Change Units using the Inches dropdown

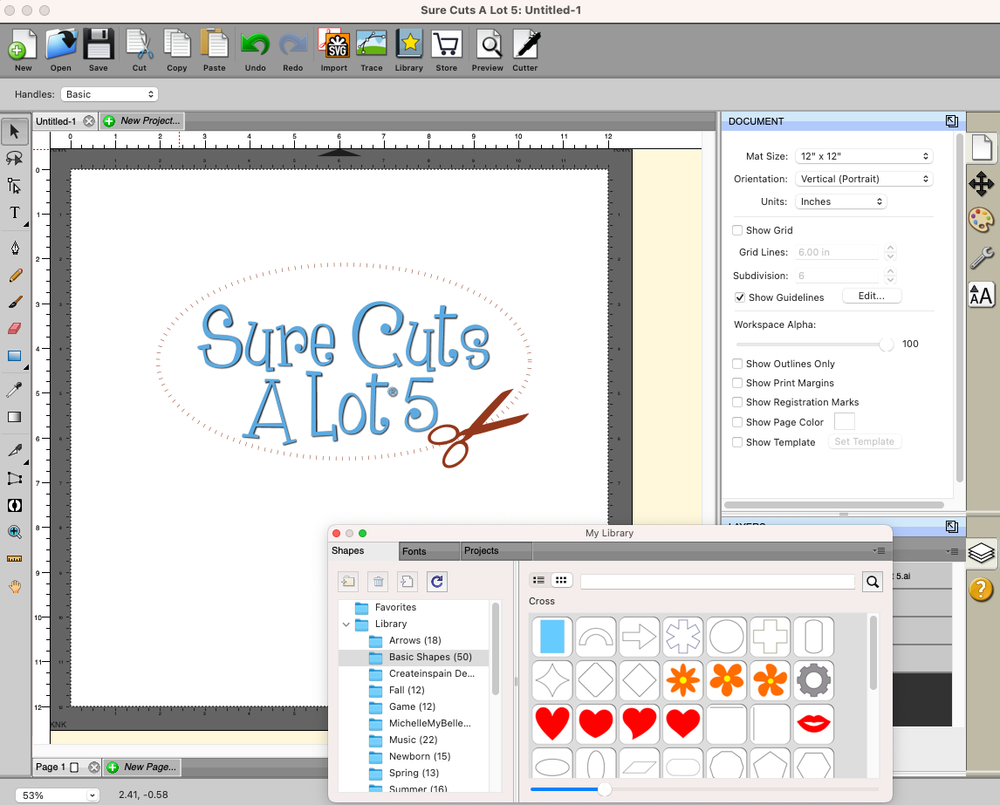click(x=841, y=201)
